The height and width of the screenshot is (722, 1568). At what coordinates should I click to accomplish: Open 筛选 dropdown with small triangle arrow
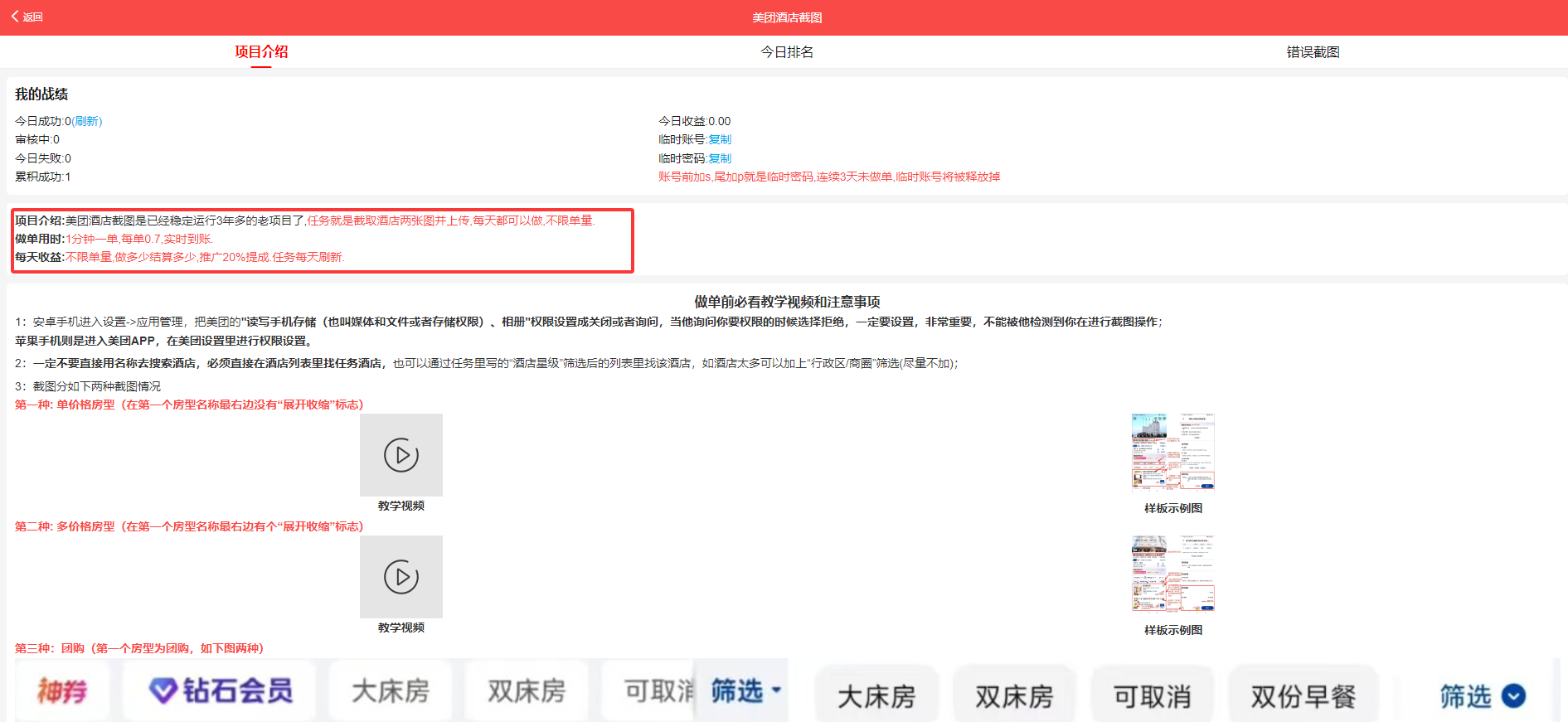pos(746,691)
